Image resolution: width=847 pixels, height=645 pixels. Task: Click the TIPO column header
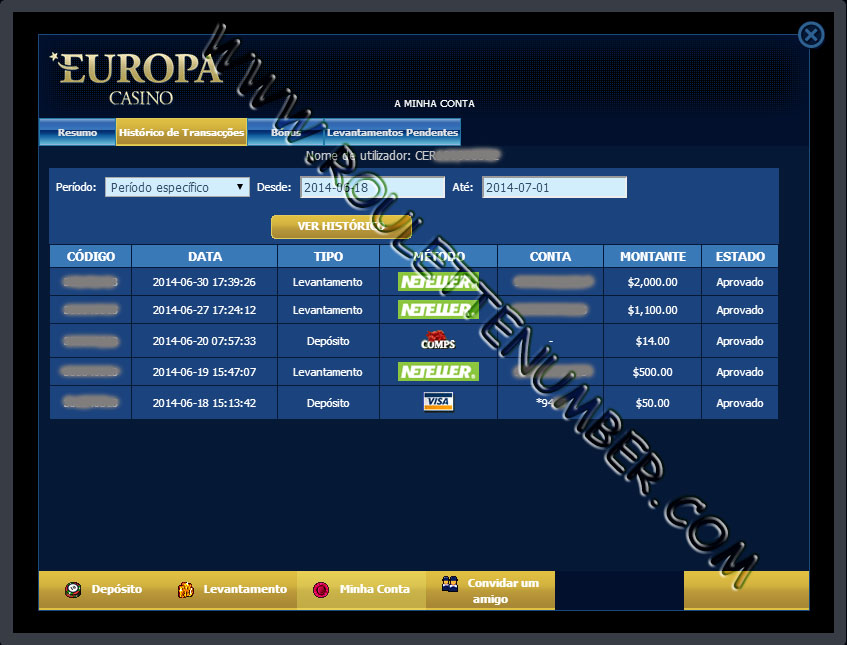[328, 257]
